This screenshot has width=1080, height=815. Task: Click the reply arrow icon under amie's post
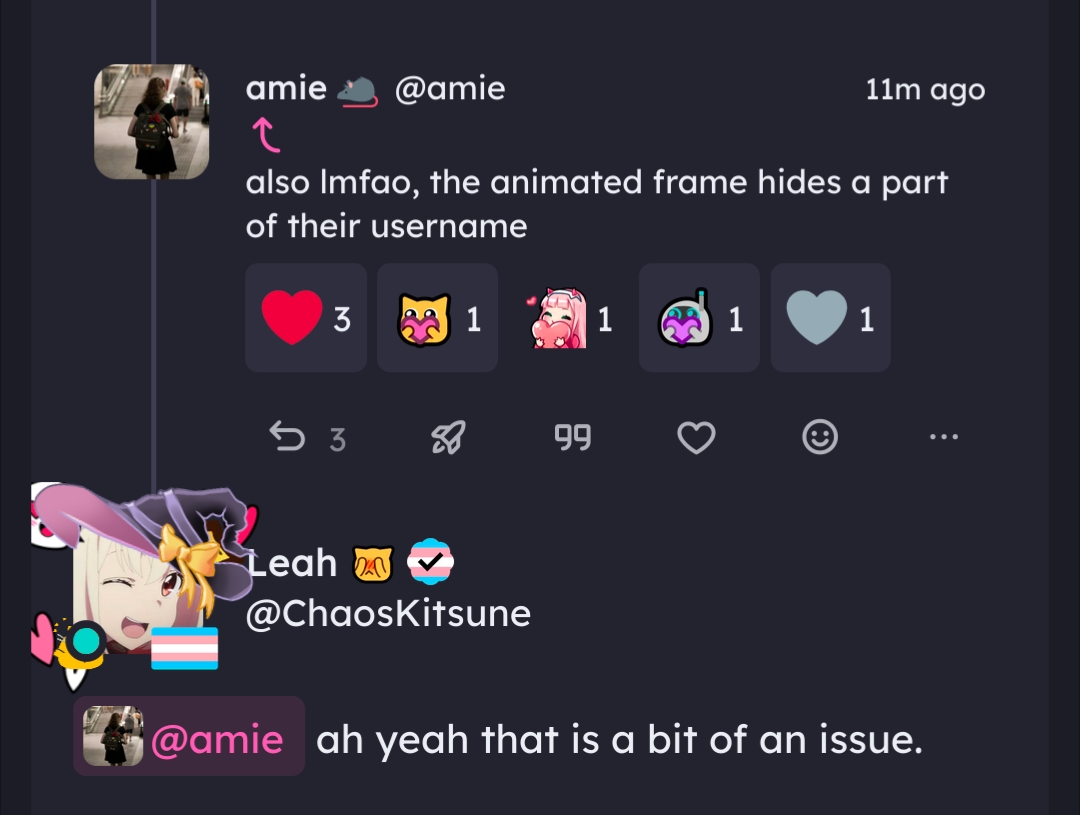point(288,437)
